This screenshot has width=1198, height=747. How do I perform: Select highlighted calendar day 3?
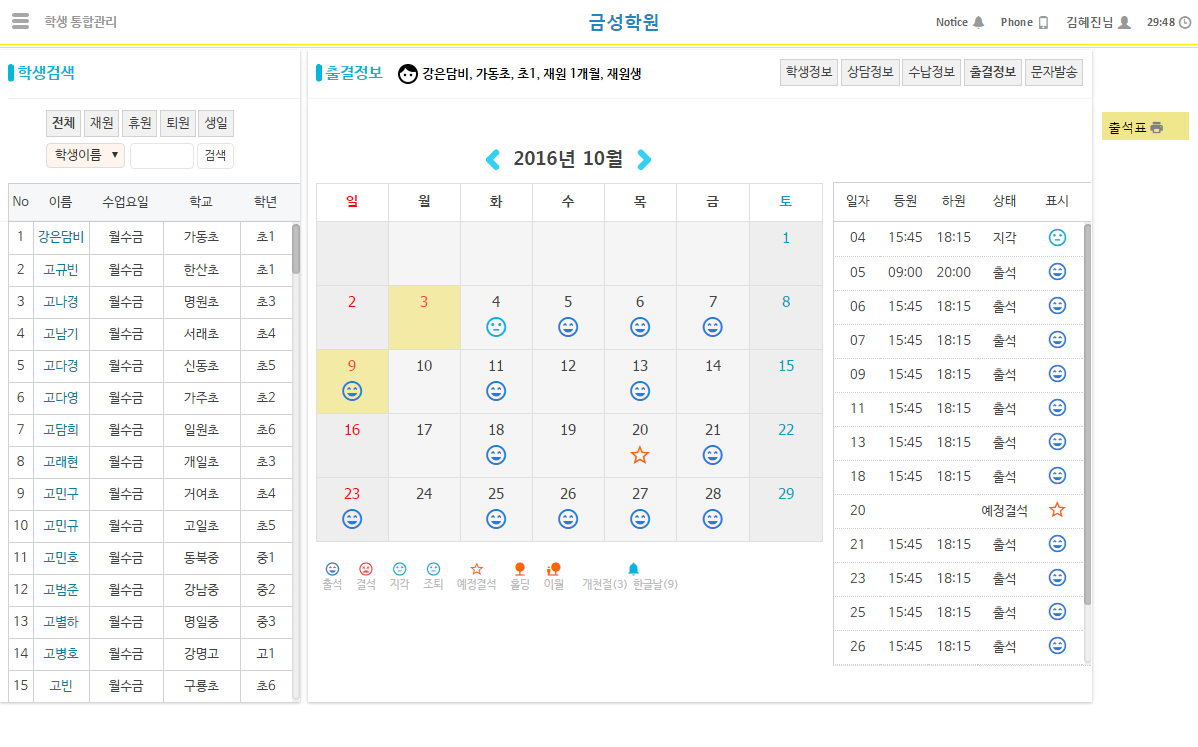pos(424,318)
